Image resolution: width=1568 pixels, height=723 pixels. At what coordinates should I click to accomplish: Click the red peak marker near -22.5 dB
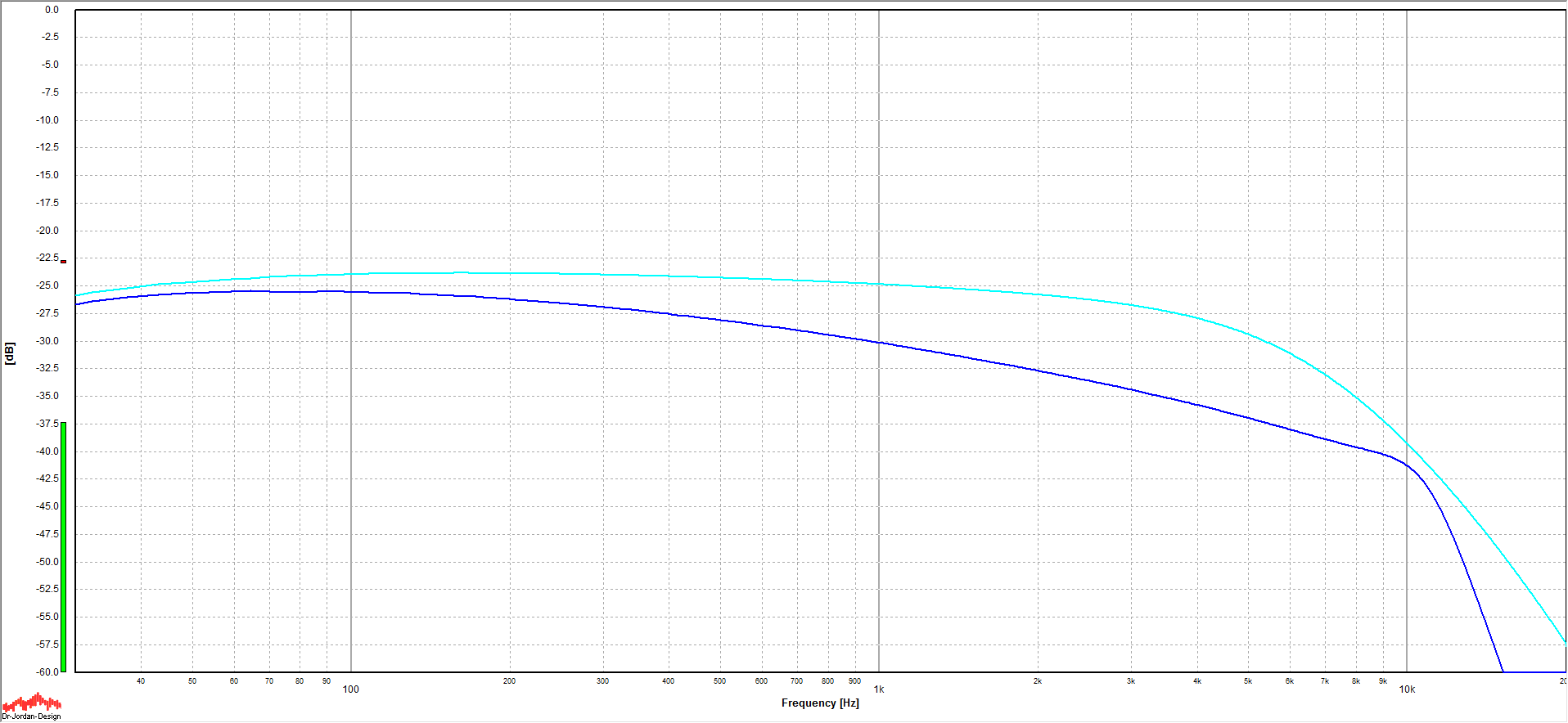[x=63, y=262]
